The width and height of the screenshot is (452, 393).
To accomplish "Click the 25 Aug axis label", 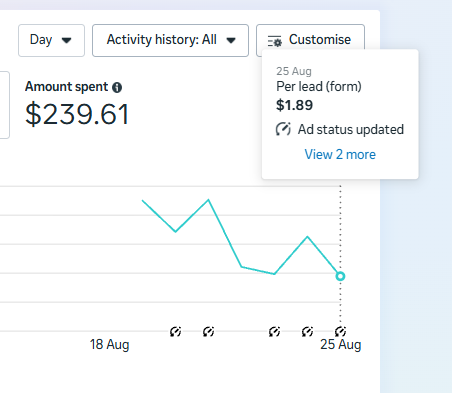I will tap(341, 344).
